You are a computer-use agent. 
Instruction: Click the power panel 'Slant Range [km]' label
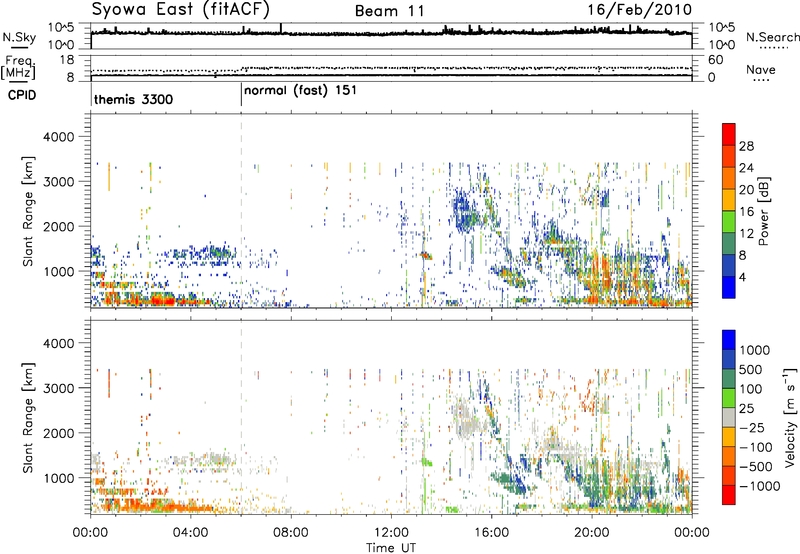(x=28, y=211)
